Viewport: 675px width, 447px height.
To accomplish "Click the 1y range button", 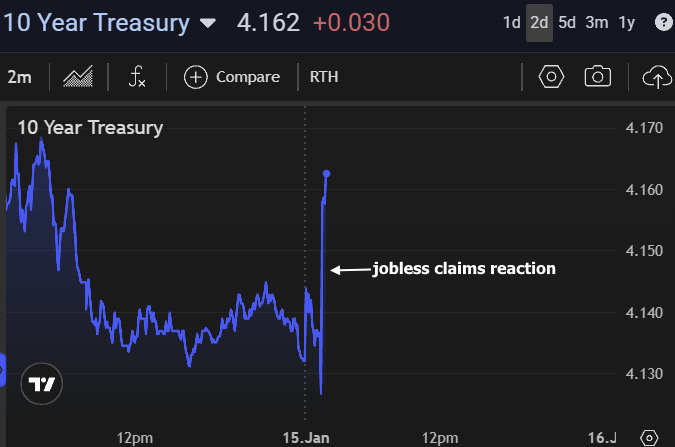I will pos(627,23).
